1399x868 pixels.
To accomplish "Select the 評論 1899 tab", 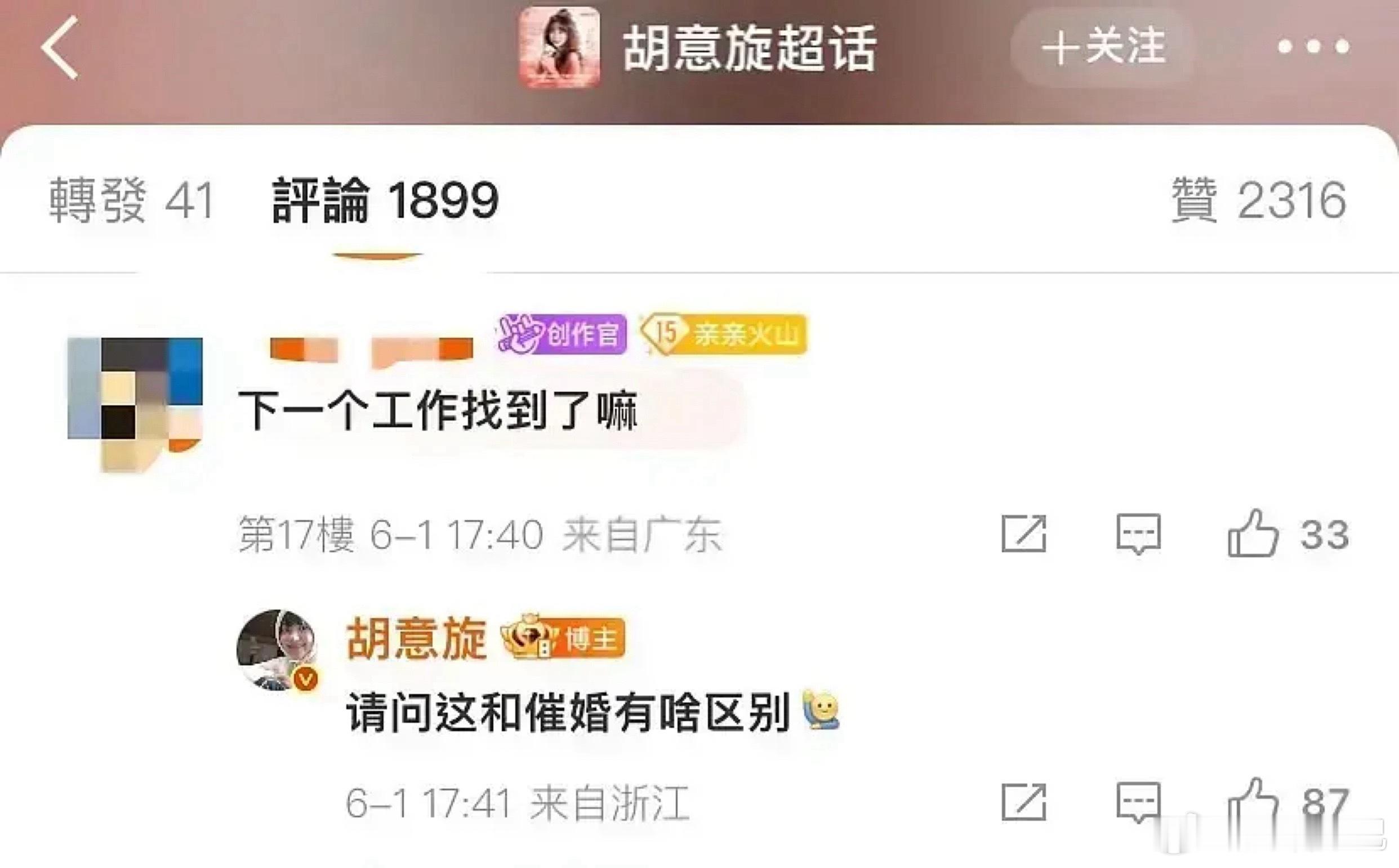I will pos(385,200).
